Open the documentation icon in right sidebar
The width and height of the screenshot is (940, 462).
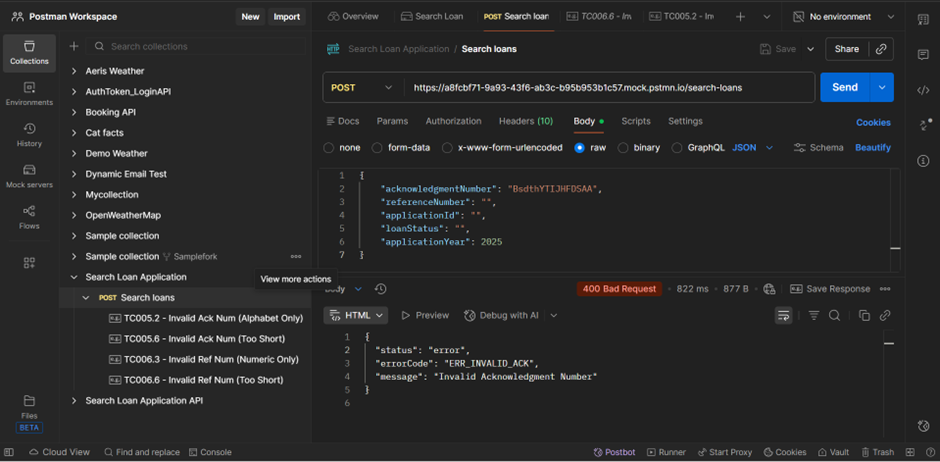point(923,20)
